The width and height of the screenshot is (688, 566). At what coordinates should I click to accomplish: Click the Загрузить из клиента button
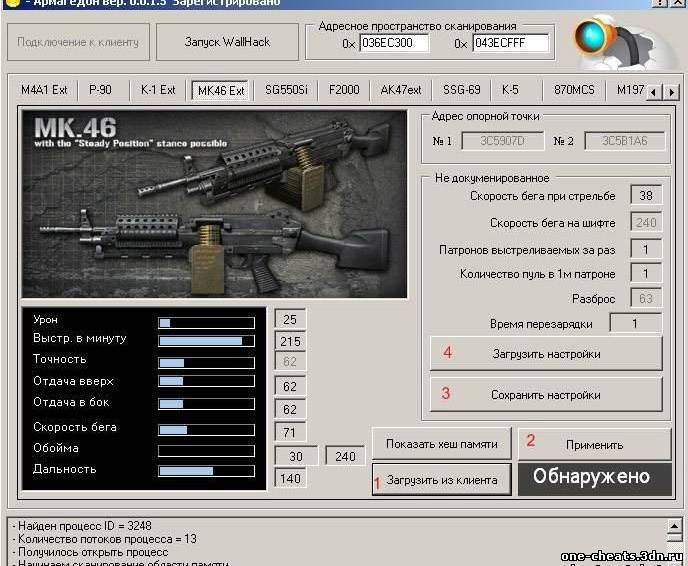click(x=441, y=480)
